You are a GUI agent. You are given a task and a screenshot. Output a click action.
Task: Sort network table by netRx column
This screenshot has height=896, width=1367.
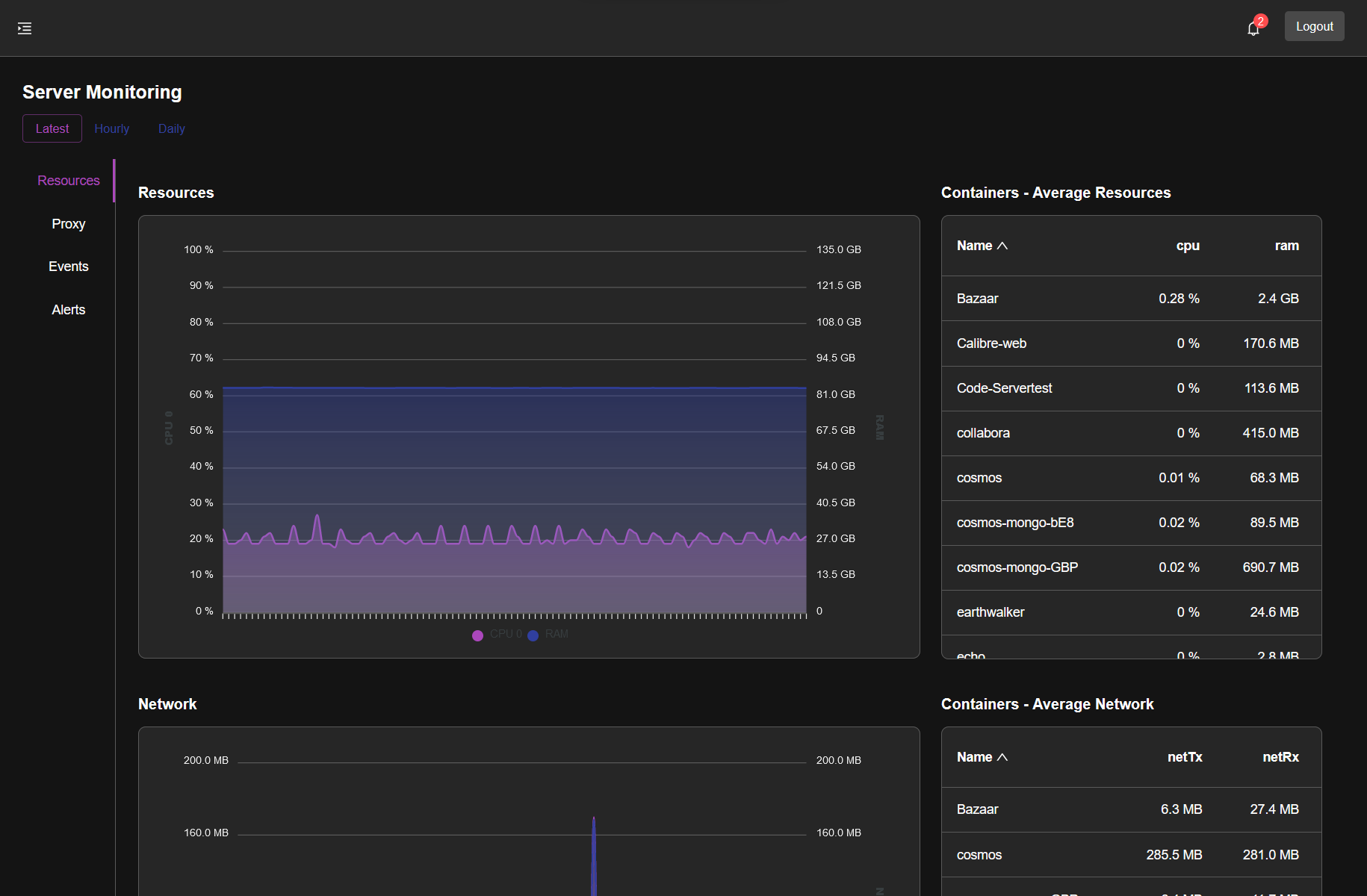[1280, 757]
